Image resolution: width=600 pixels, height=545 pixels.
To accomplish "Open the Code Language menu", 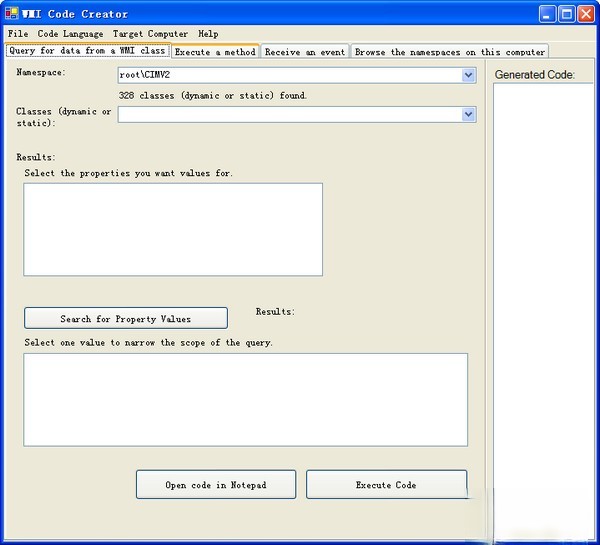I will pyautogui.click(x=70, y=34).
